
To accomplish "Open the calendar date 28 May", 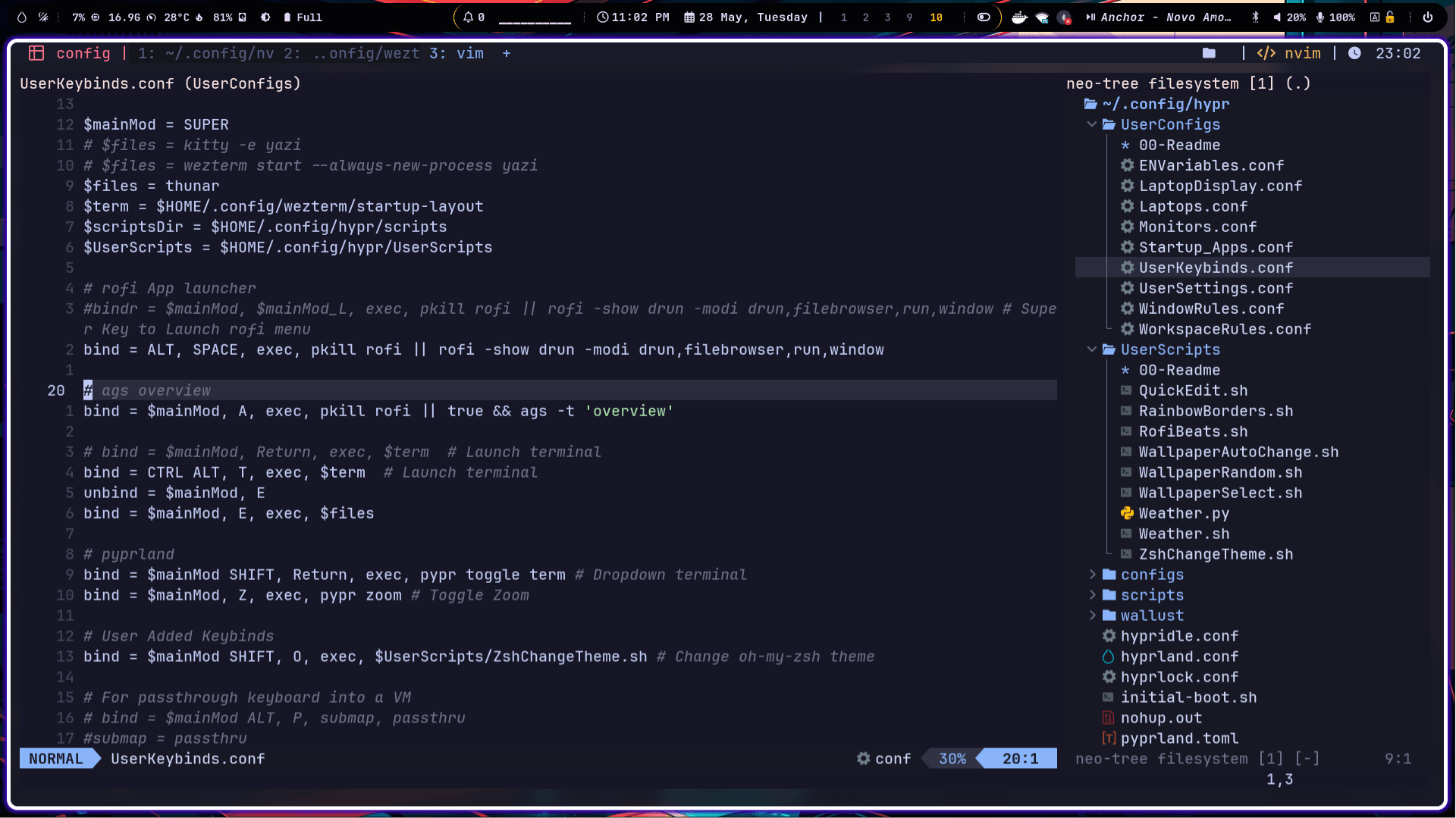I will coord(745,17).
